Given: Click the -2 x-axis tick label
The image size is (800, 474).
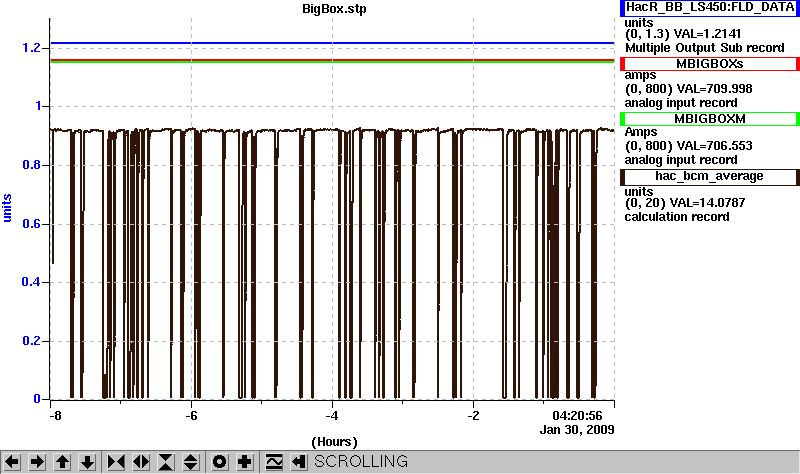Looking at the screenshot, I should click(473, 416).
